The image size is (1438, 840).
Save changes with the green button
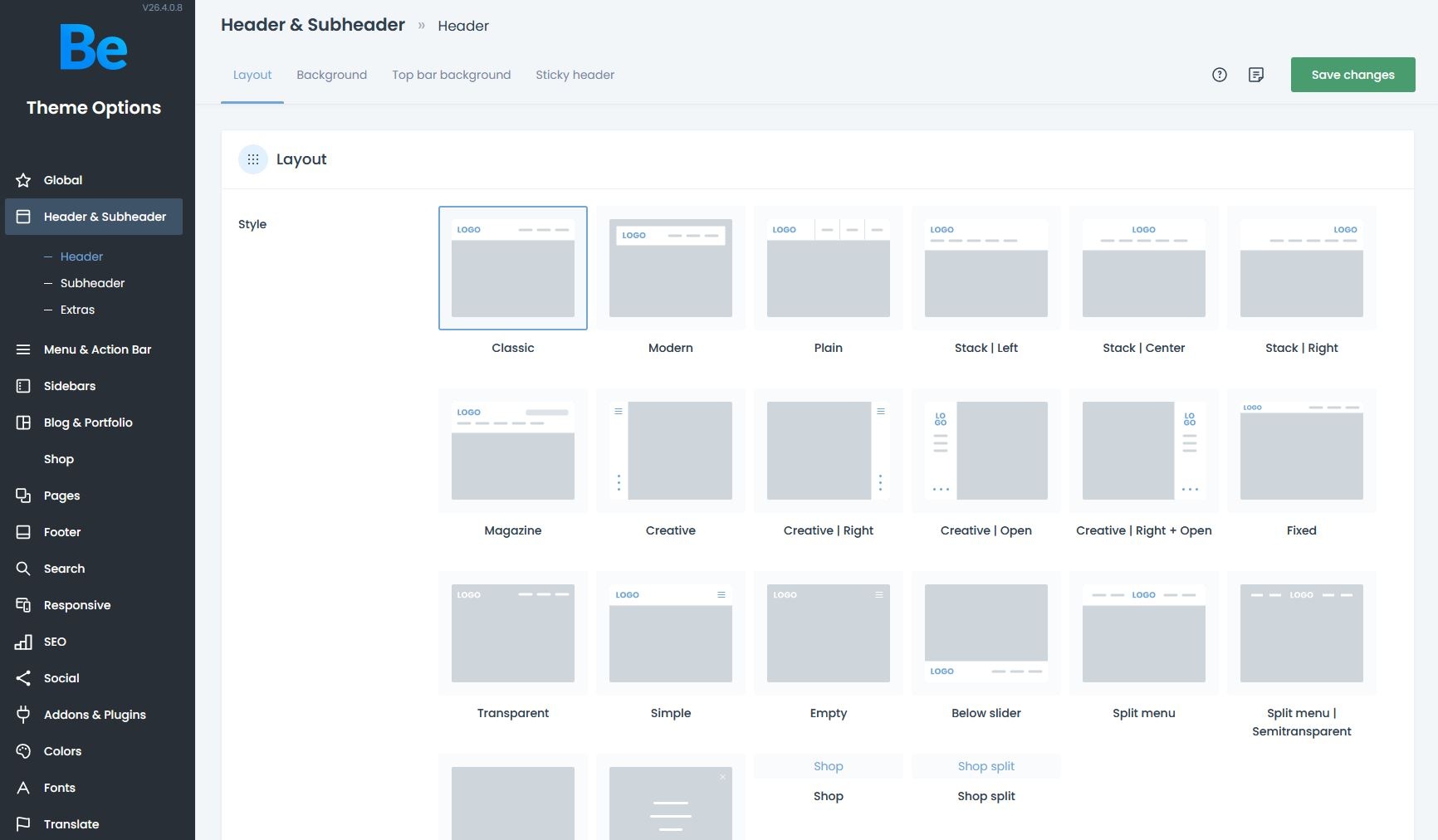(1353, 75)
